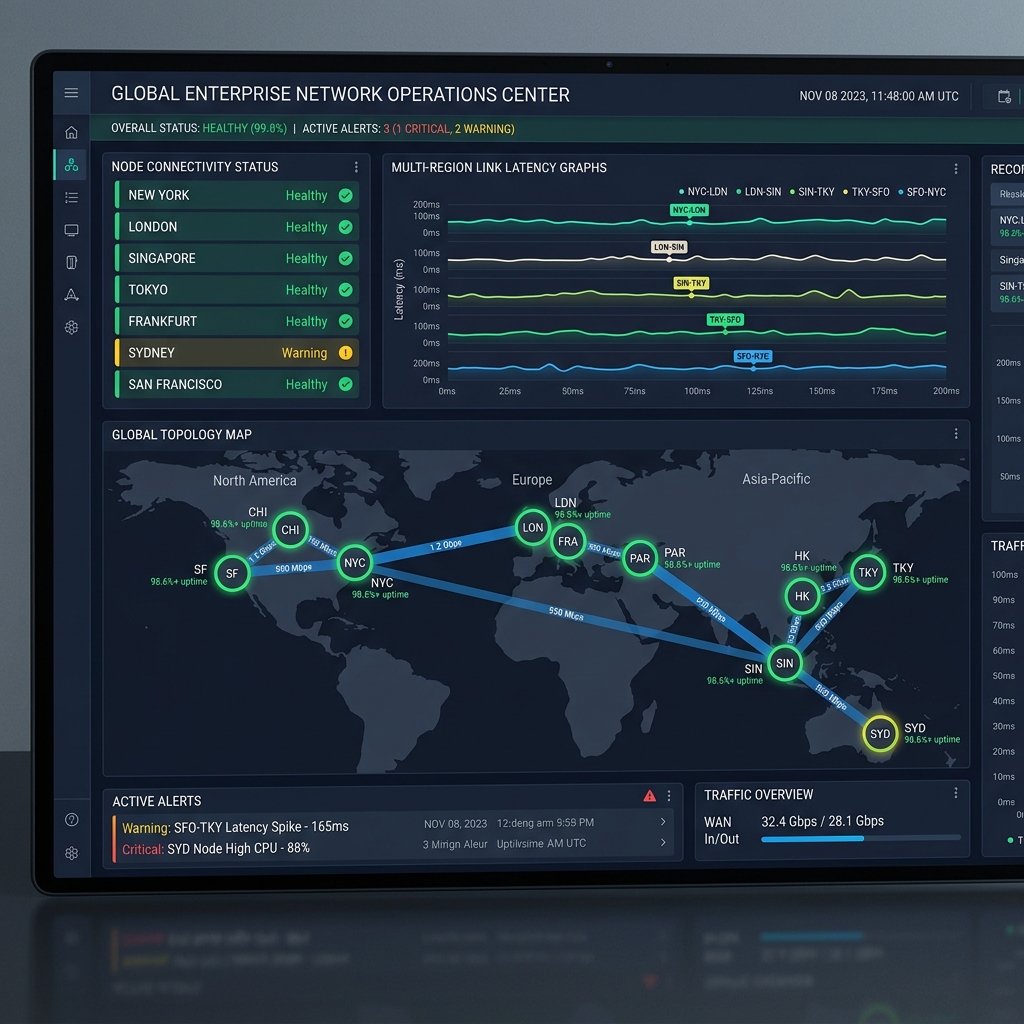Click the HK node on topology map
Viewport: 1024px width, 1024px height.
(802, 596)
